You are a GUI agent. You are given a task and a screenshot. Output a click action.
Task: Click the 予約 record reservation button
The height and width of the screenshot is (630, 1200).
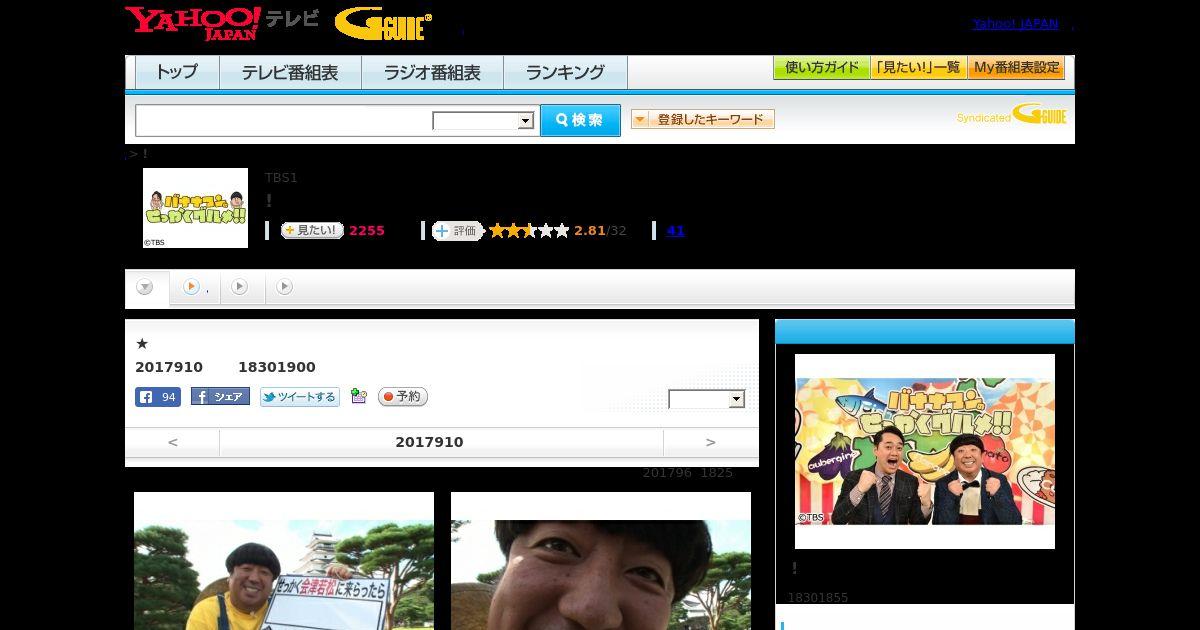403,397
